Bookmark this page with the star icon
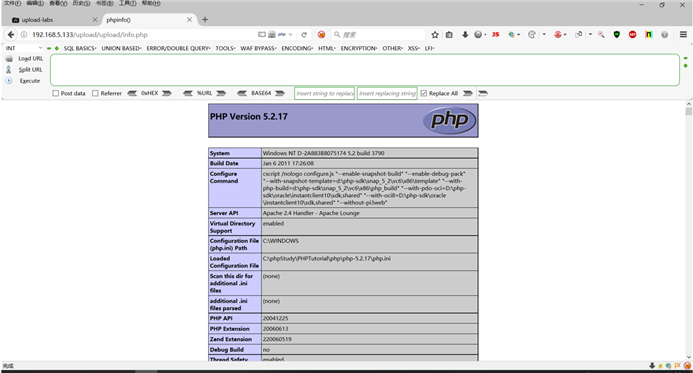Image resolution: width=693 pixels, height=373 pixels. click(x=435, y=34)
